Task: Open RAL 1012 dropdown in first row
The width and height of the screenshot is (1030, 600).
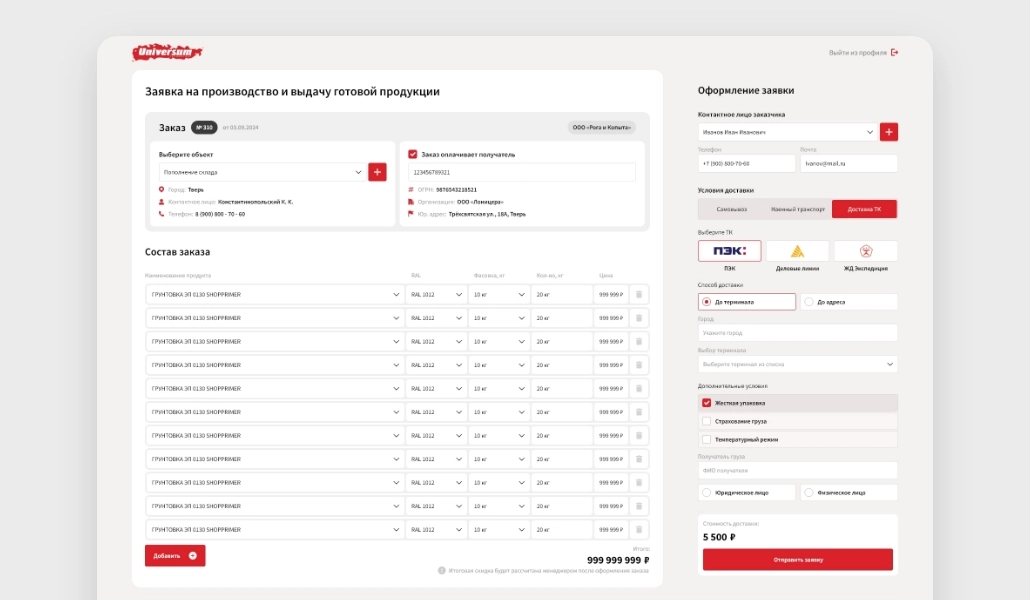Action: pos(437,295)
